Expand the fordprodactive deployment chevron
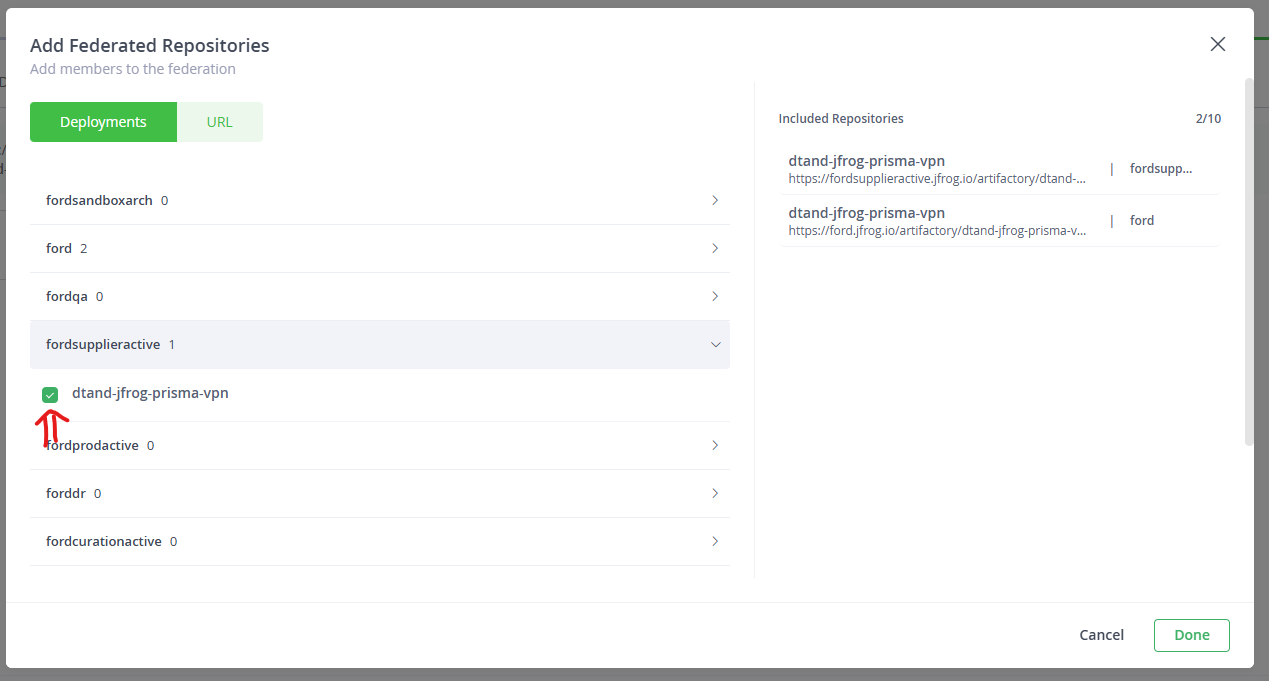 (715, 445)
